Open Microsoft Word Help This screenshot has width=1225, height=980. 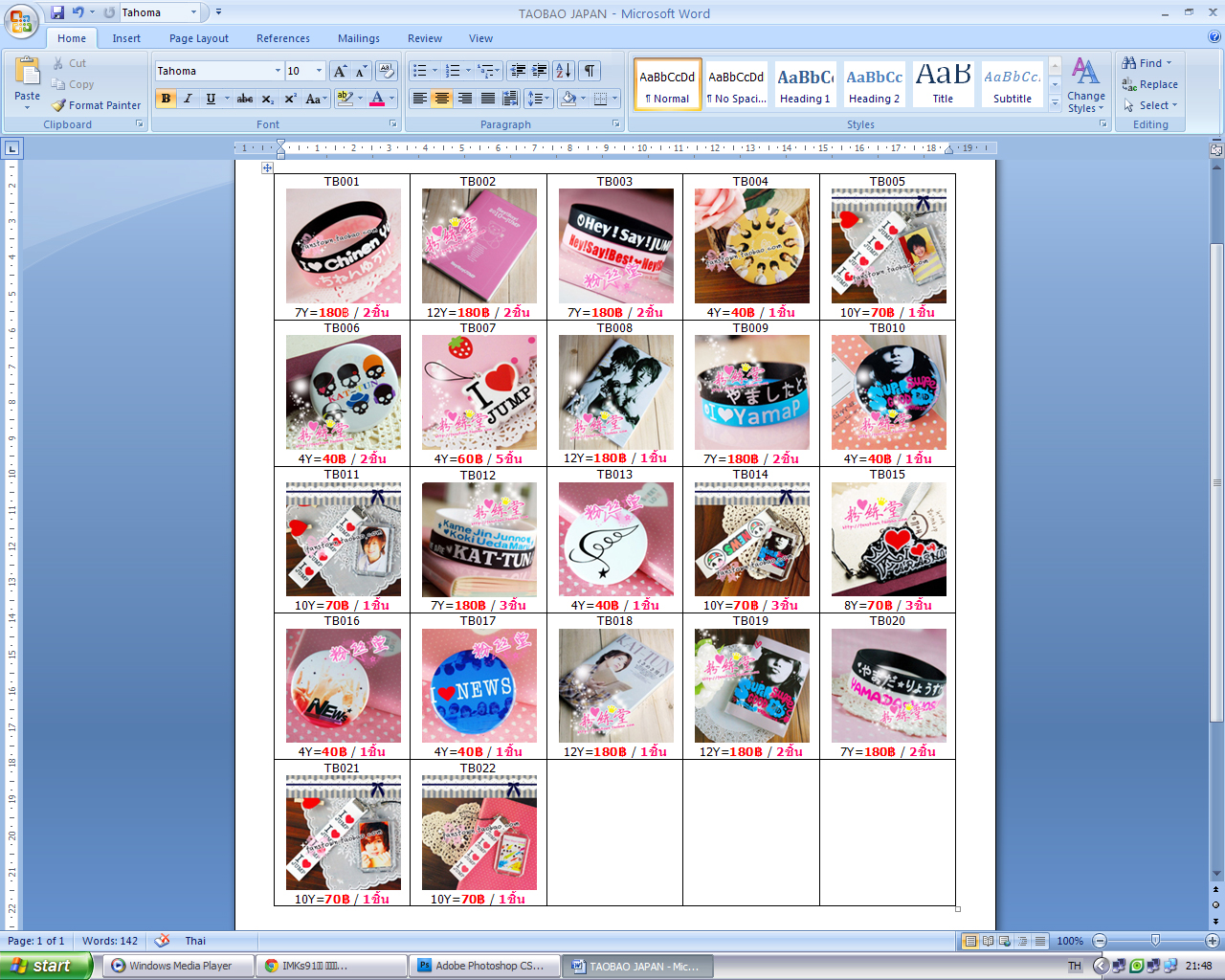coord(1214,37)
